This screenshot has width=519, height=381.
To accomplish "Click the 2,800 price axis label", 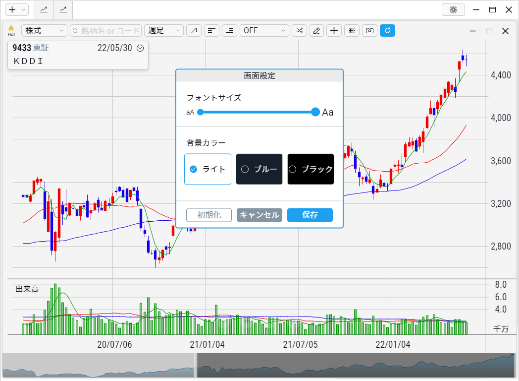I will click(x=501, y=246).
